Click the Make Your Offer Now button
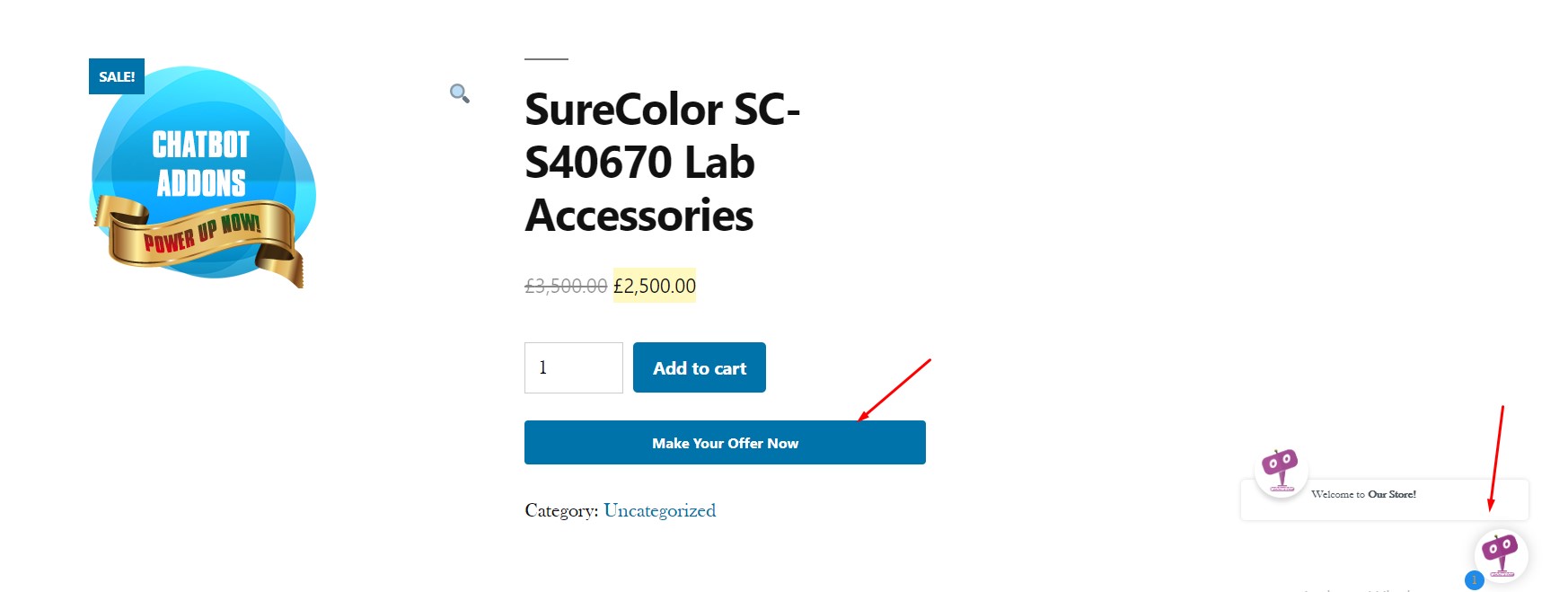 coord(725,443)
